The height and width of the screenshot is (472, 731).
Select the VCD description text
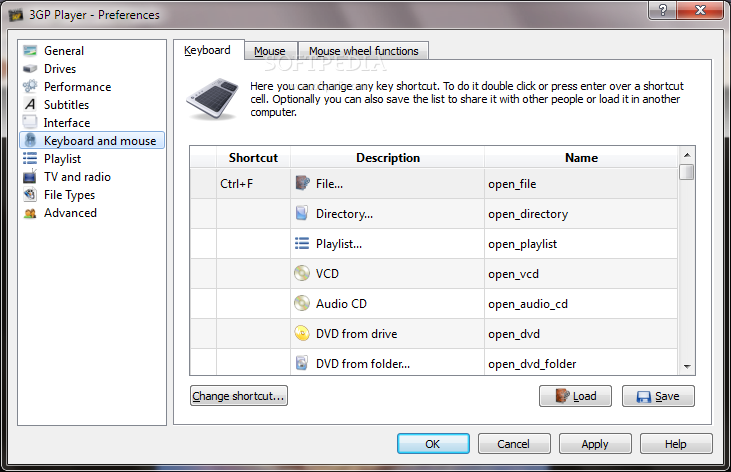(327, 273)
